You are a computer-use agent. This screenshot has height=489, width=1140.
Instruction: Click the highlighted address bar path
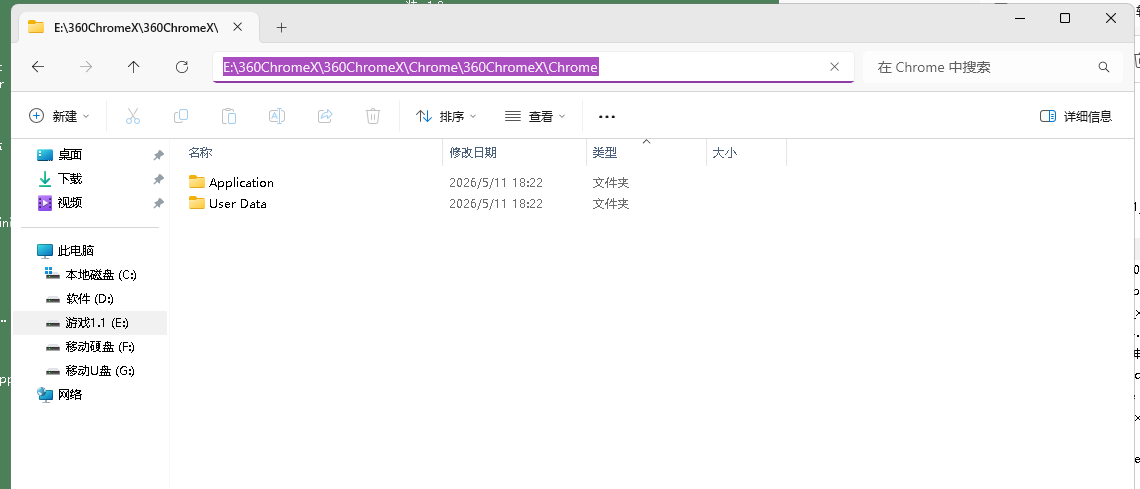[x=410, y=67]
